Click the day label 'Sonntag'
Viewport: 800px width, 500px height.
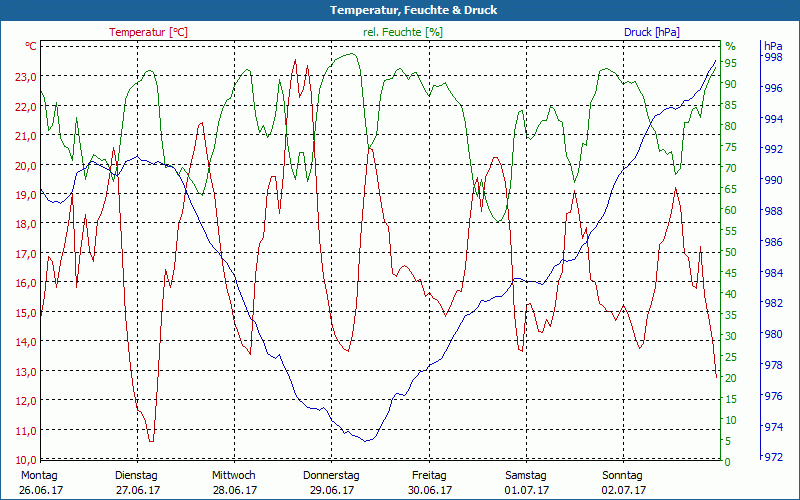(x=622, y=476)
